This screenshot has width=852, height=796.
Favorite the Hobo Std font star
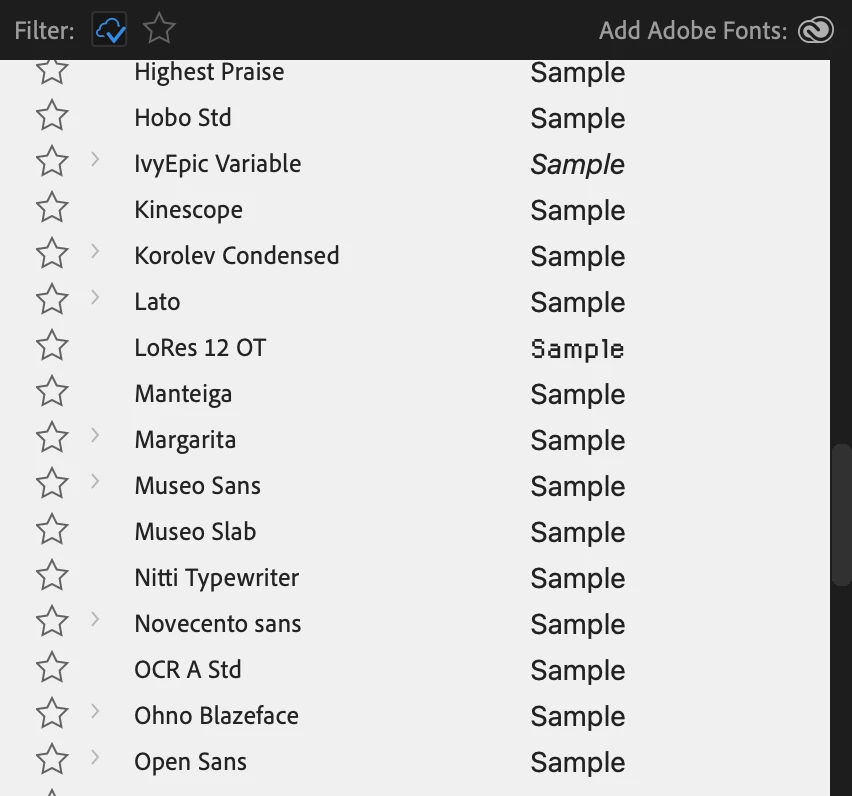pos(52,117)
